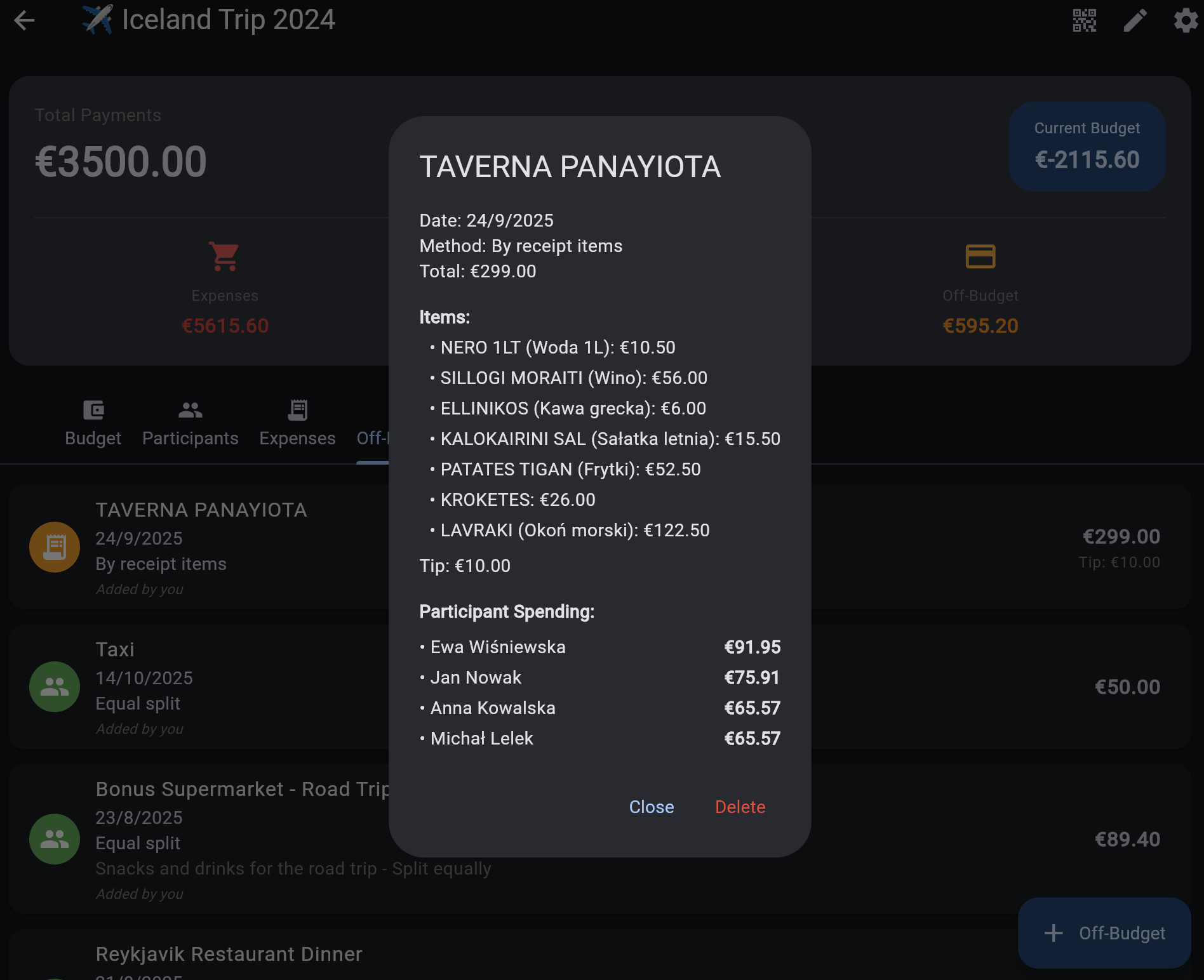The image size is (1204, 980).
Task: Delete the TAVERNA PANAYIOTA expense
Action: [x=740, y=807]
